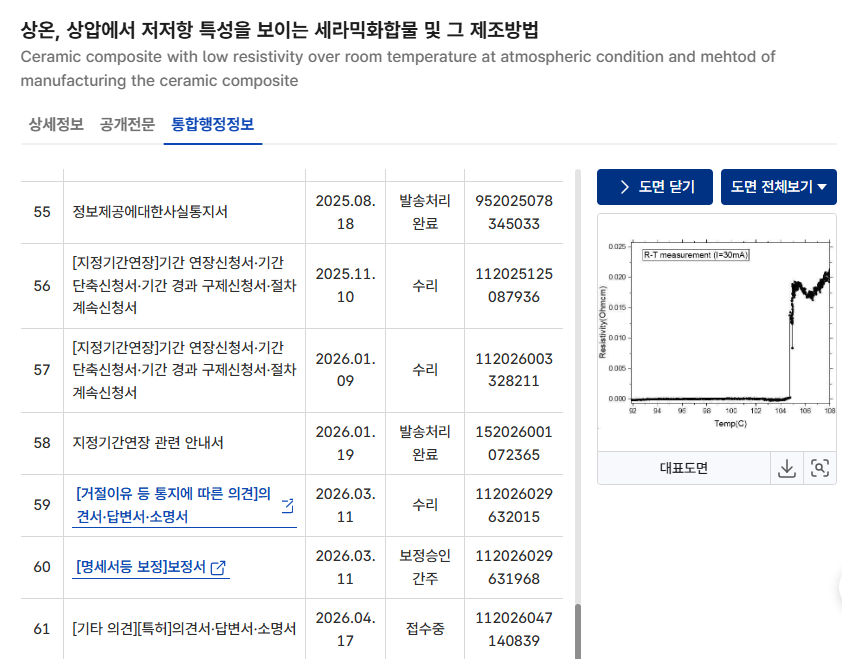Image resolution: width=842 pixels, height=659 pixels.
Task: Click the external-link icon beside 의견서·답변서·소명서
Action: (286, 505)
